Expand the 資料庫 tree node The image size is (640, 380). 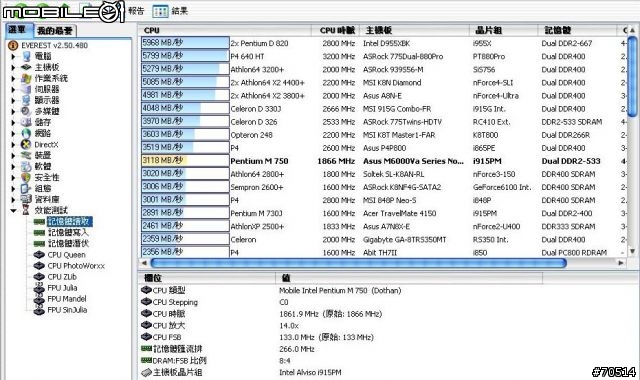point(13,200)
